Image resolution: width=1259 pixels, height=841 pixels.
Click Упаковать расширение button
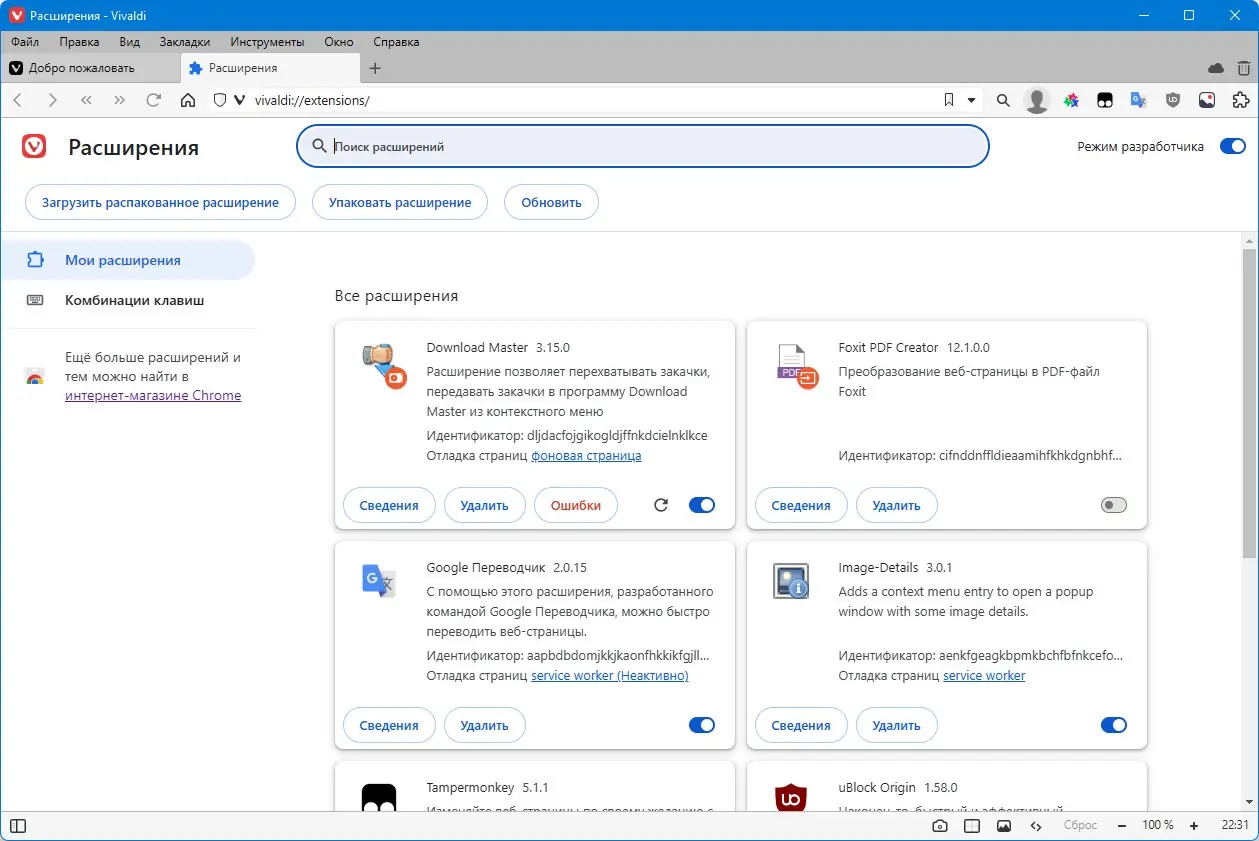(x=400, y=202)
